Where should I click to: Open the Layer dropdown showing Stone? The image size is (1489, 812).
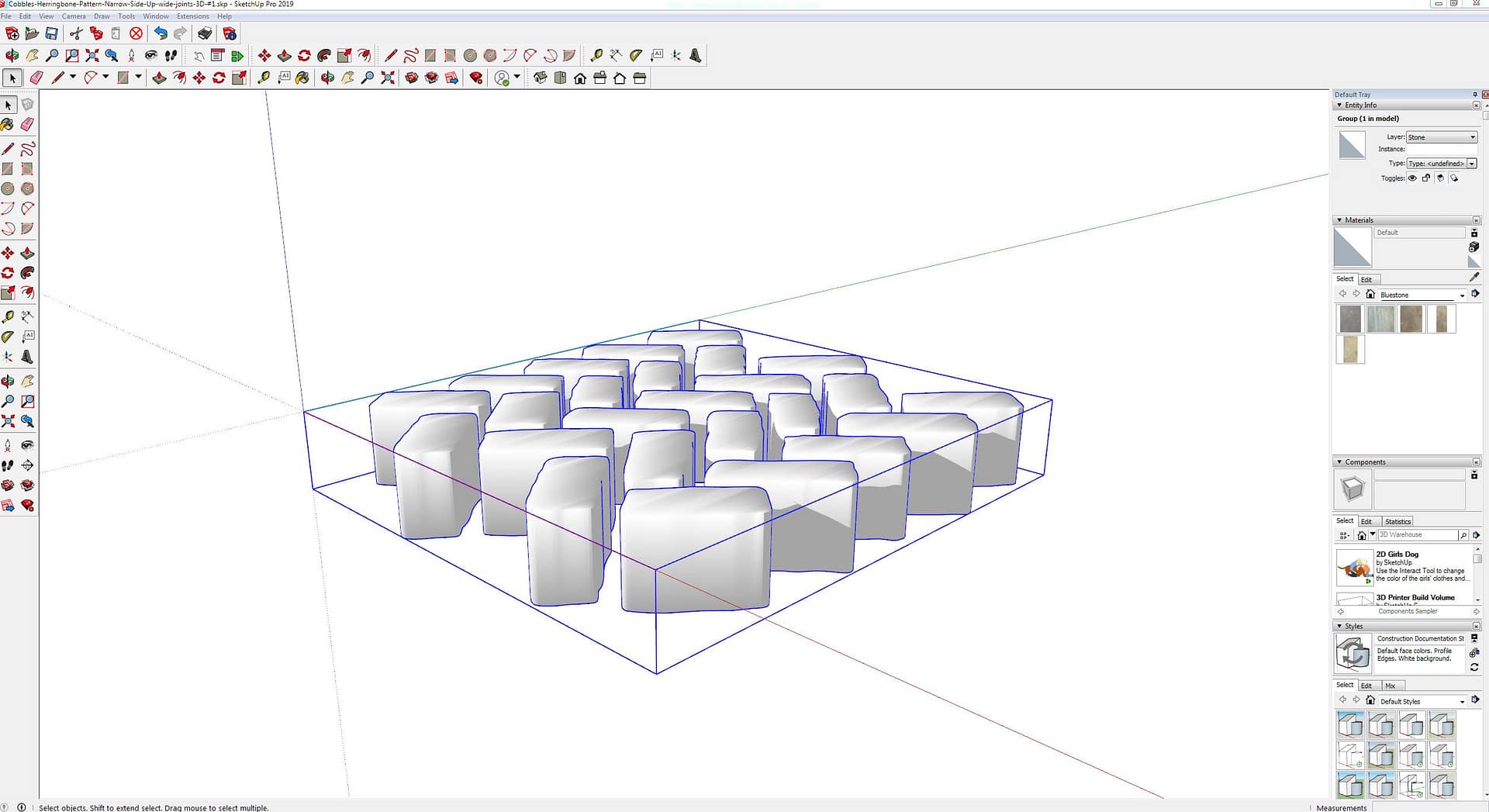[x=1442, y=137]
